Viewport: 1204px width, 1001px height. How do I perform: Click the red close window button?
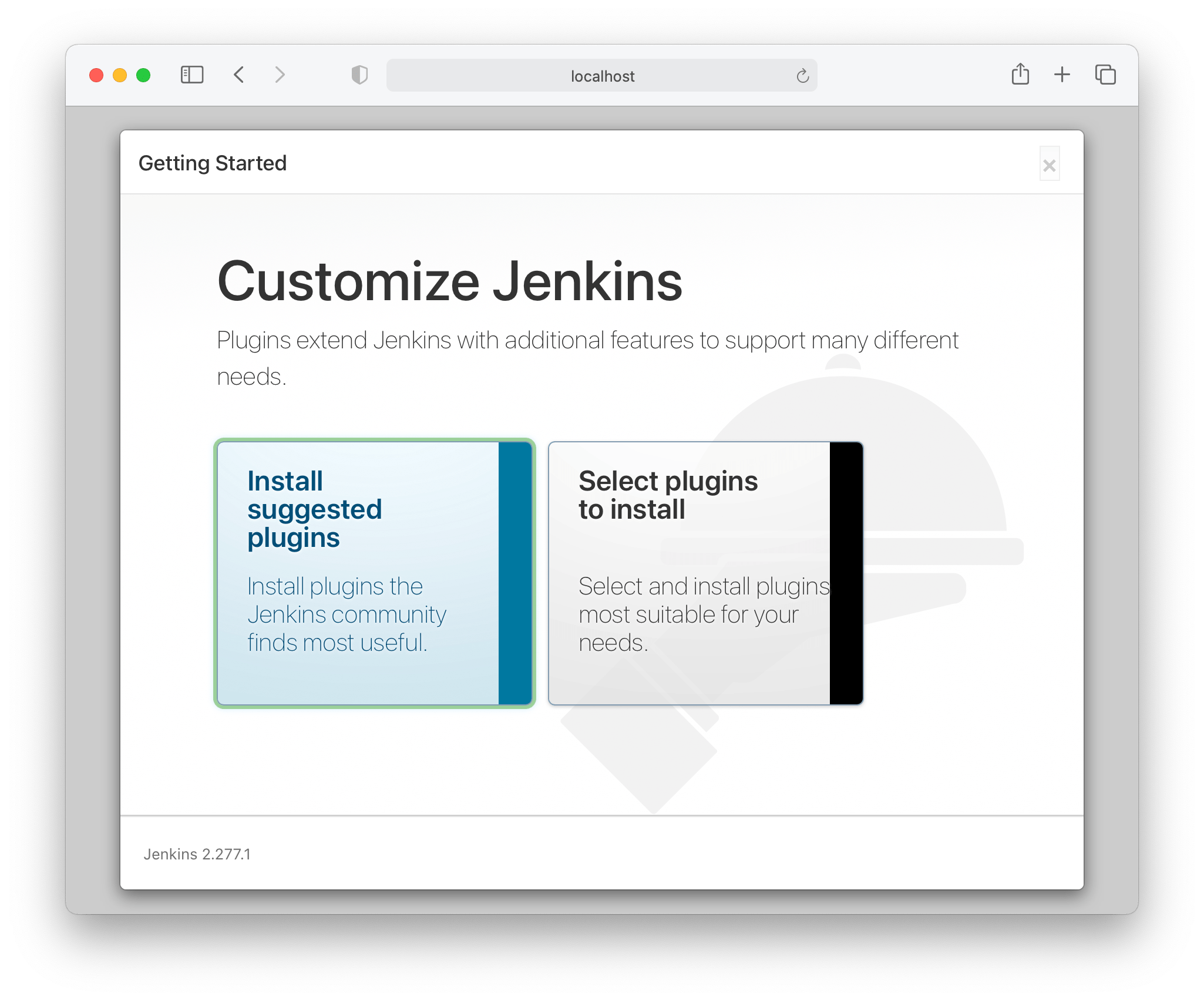pos(96,75)
